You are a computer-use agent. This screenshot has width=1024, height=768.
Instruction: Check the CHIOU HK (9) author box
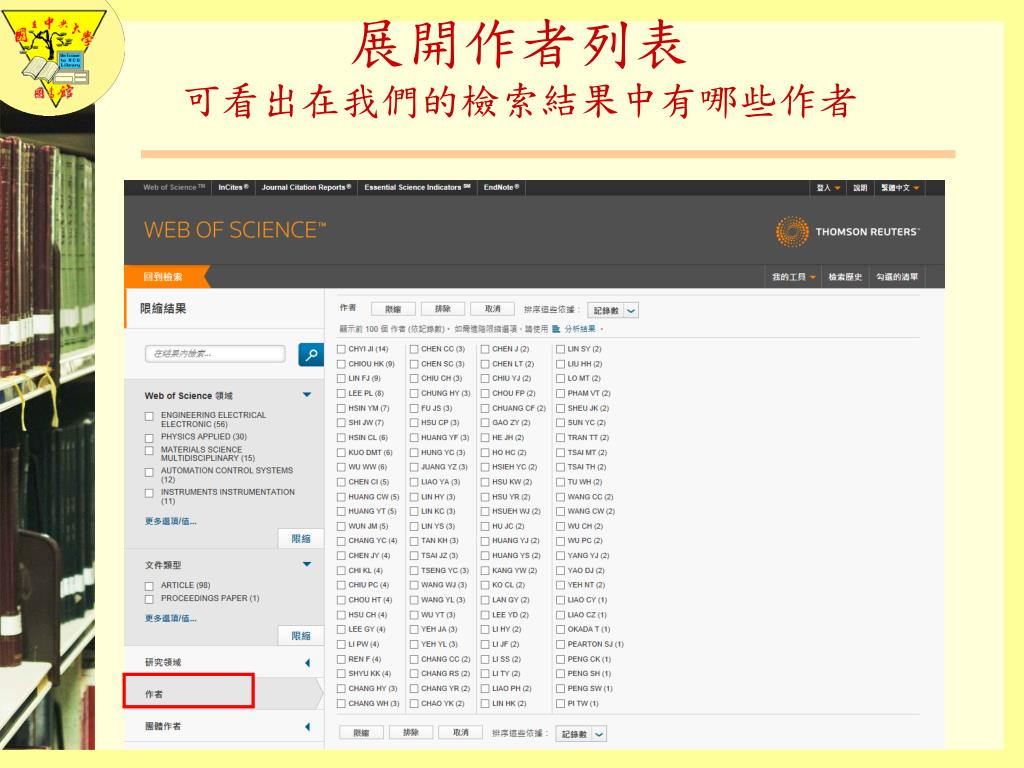point(341,364)
